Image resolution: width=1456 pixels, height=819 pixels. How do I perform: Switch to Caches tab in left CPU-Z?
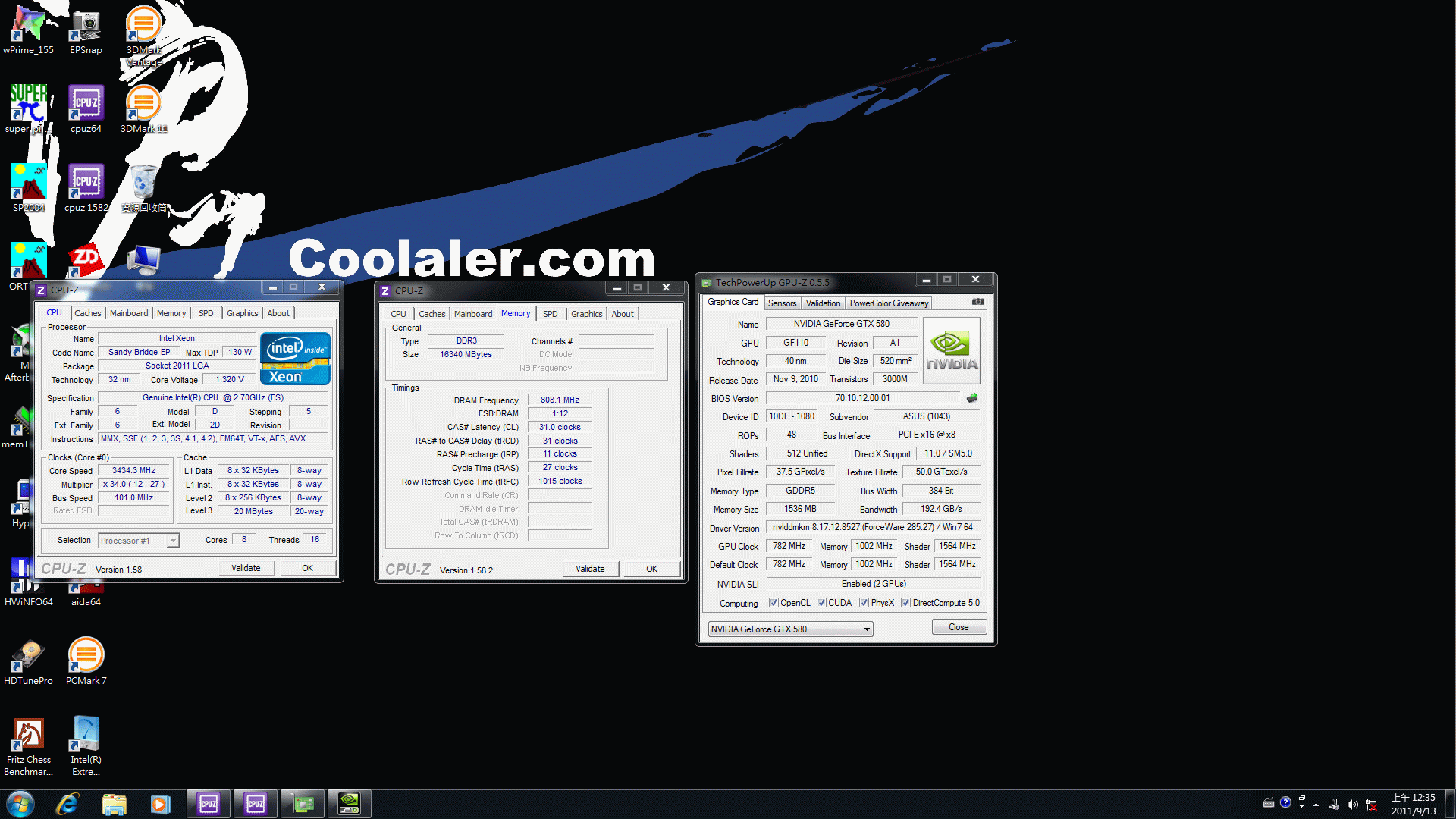[87, 313]
